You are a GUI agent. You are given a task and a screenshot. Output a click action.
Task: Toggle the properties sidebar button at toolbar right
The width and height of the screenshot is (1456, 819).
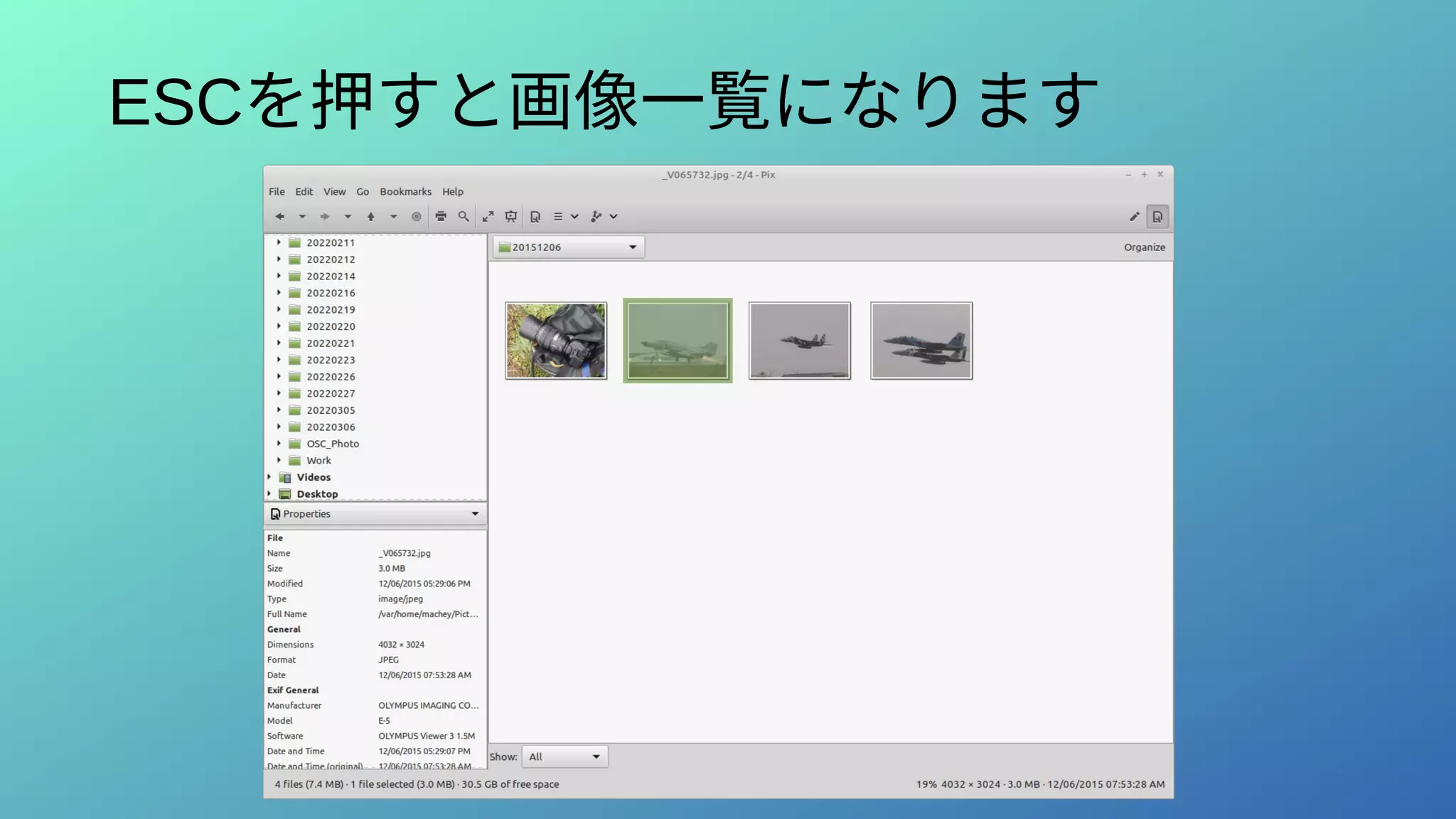(1157, 217)
